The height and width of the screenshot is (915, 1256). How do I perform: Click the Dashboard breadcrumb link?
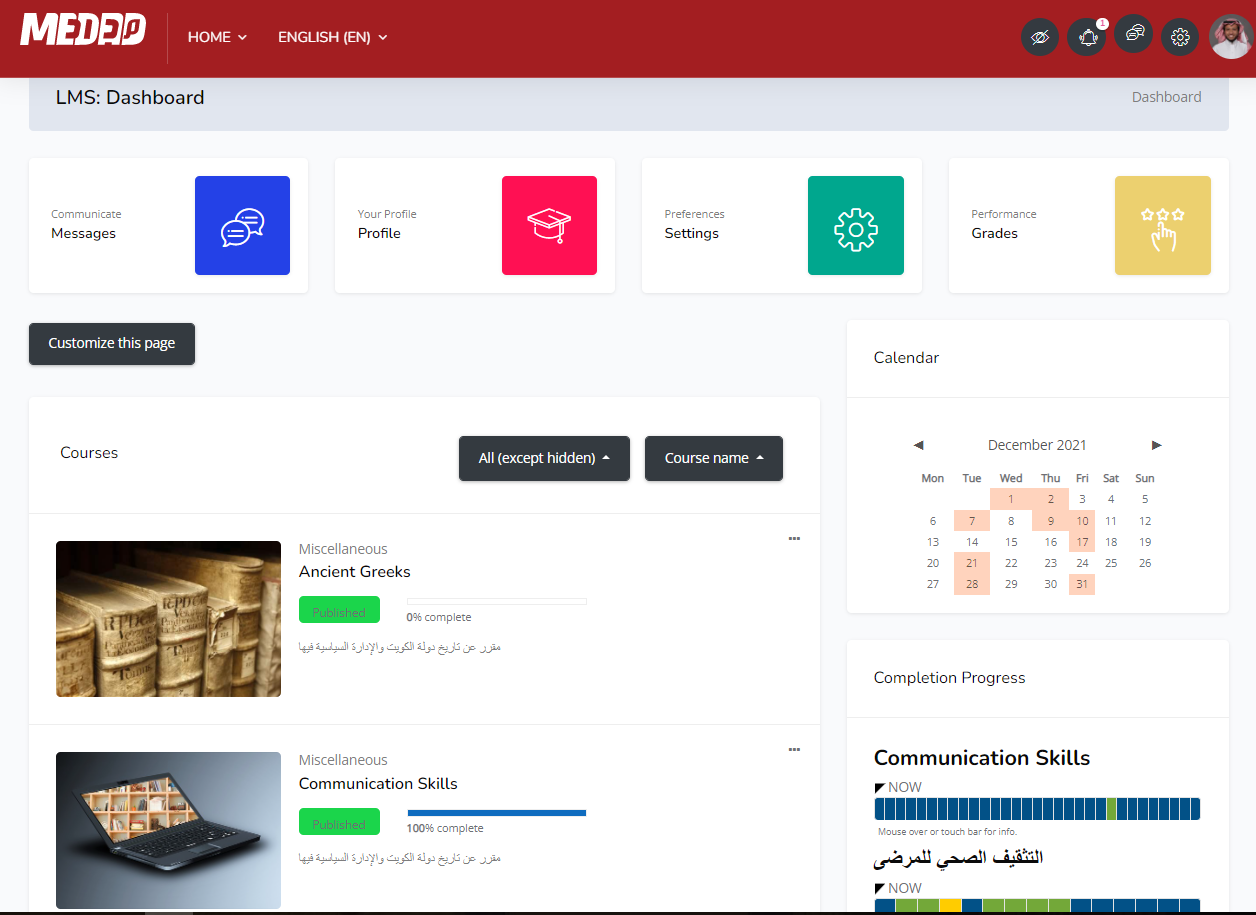[x=1166, y=96]
